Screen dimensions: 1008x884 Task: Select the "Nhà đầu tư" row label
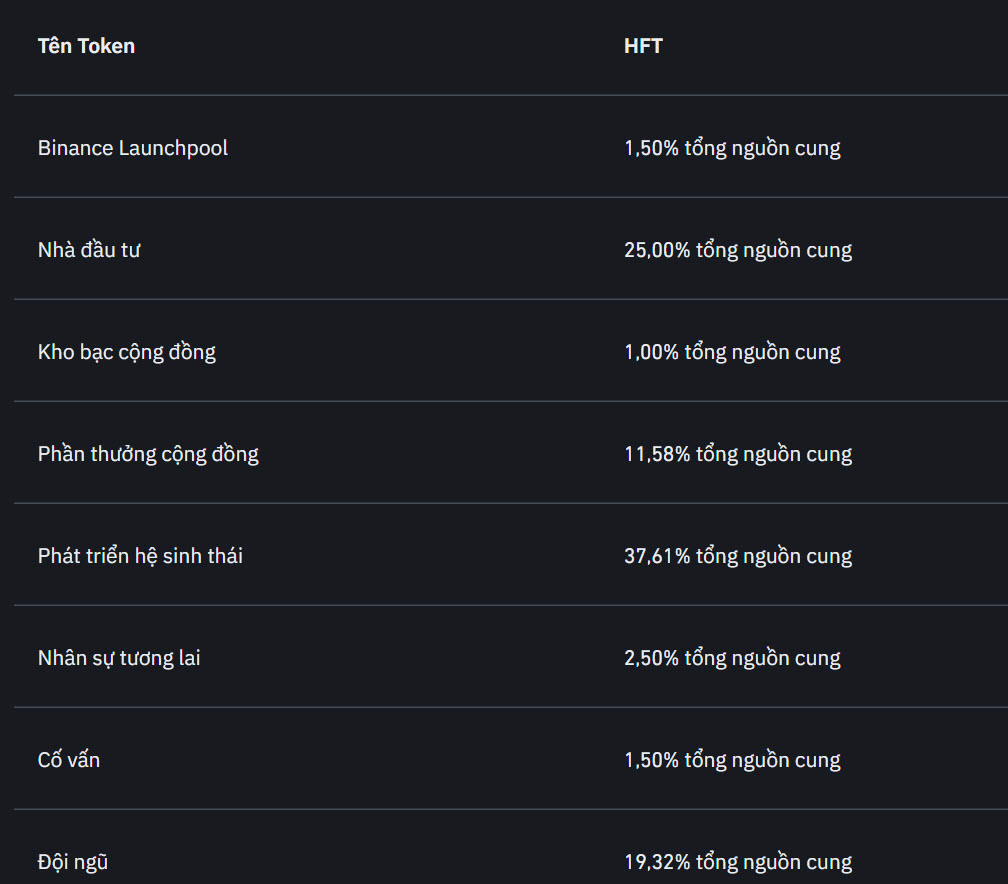coord(89,249)
